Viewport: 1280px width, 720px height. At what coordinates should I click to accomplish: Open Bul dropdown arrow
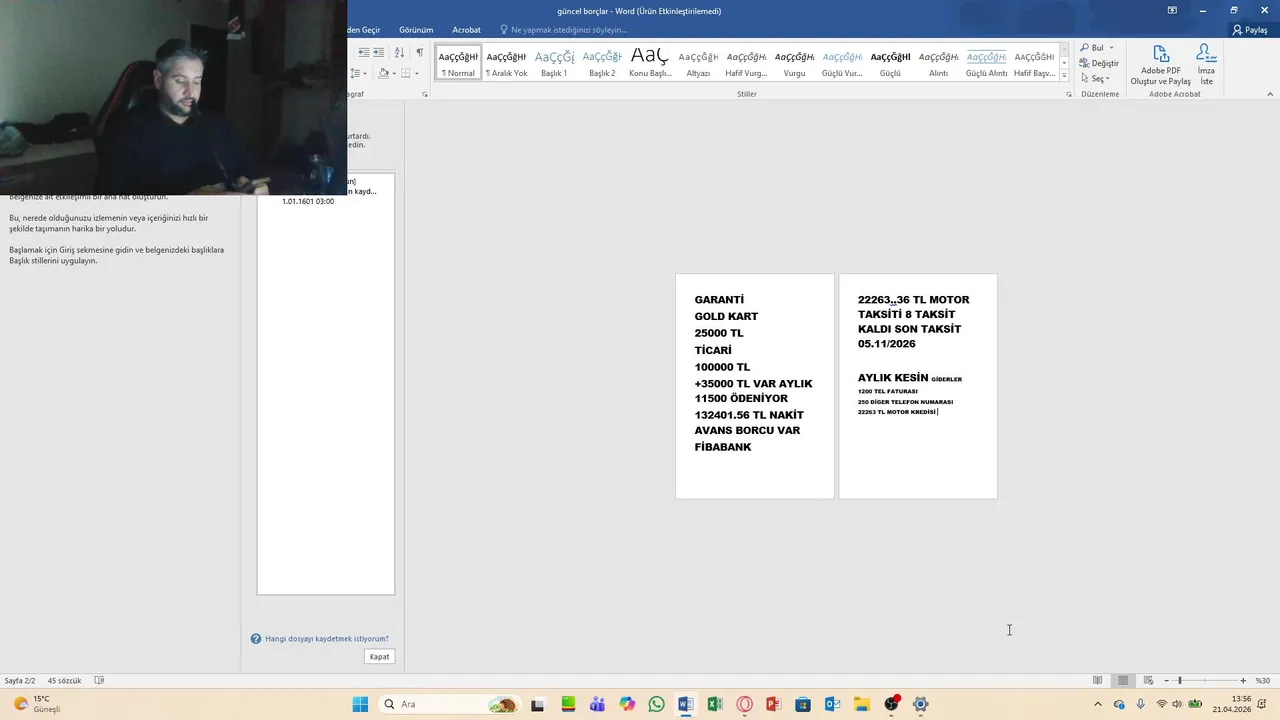pos(1111,48)
